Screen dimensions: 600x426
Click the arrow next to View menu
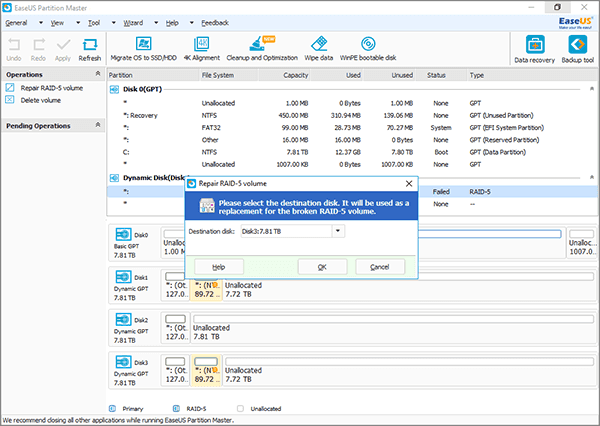(x=78, y=23)
